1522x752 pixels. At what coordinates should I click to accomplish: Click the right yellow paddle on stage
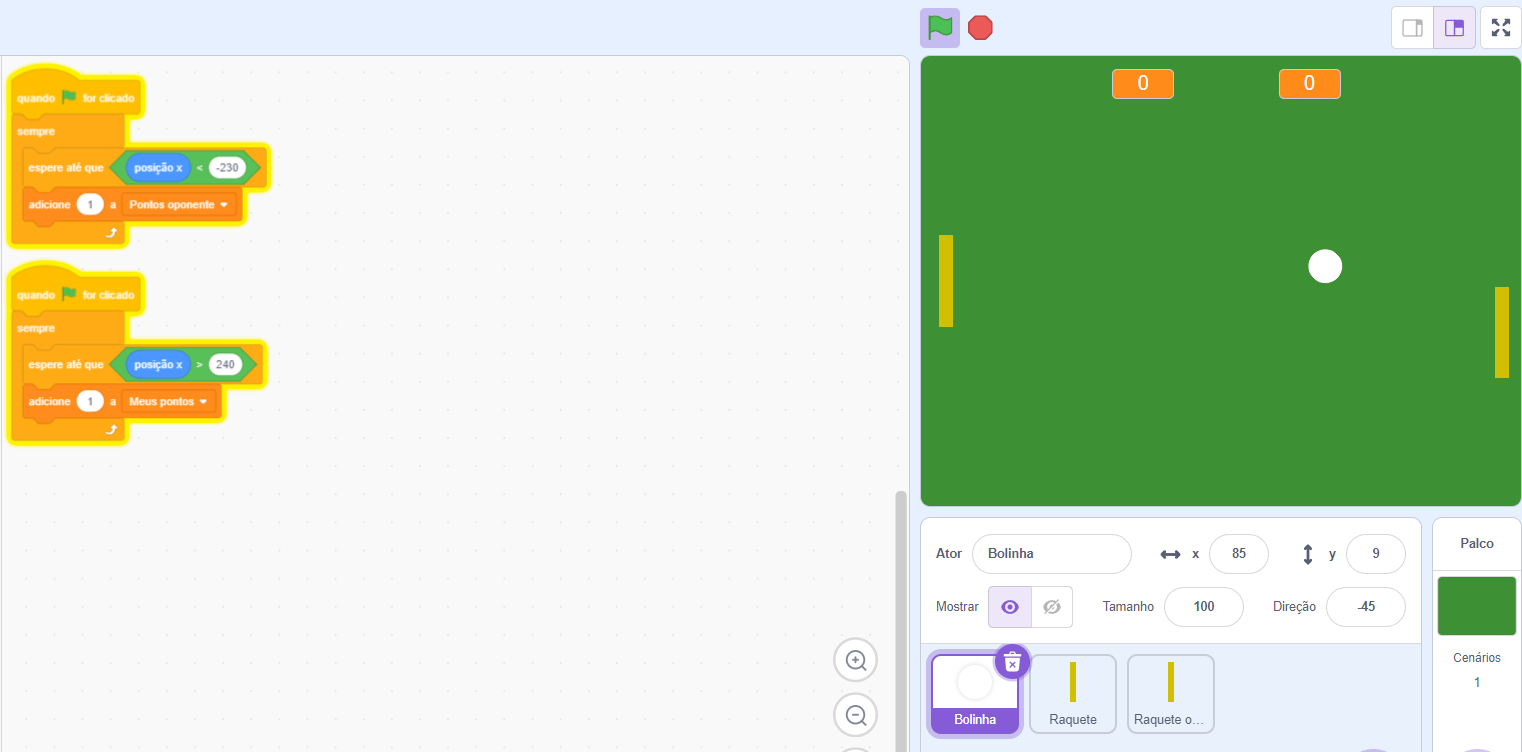pyautogui.click(x=1502, y=332)
